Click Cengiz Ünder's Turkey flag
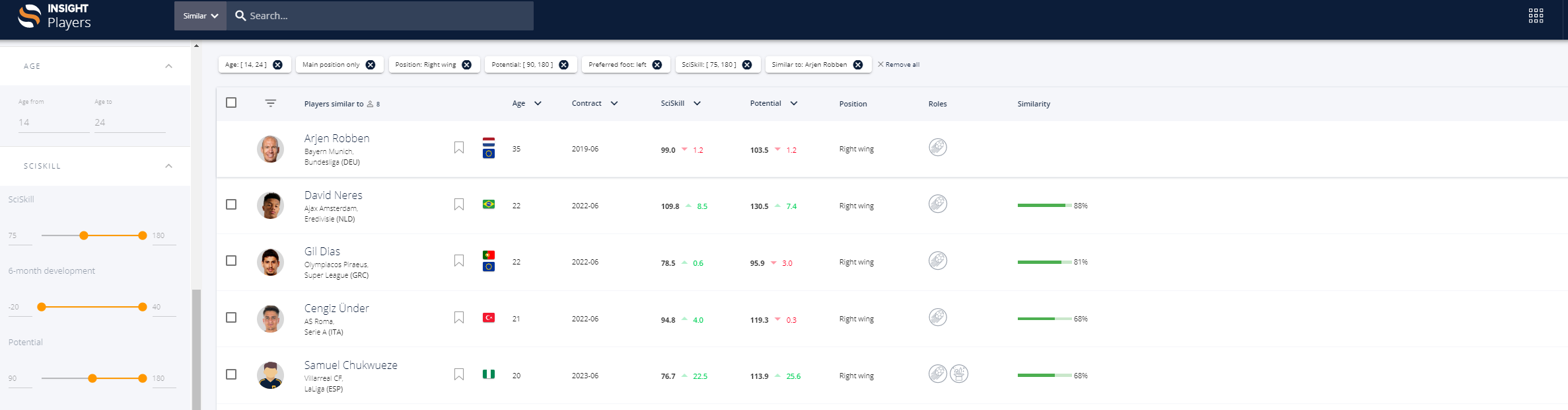The height and width of the screenshot is (410, 1568). pos(489,317)
